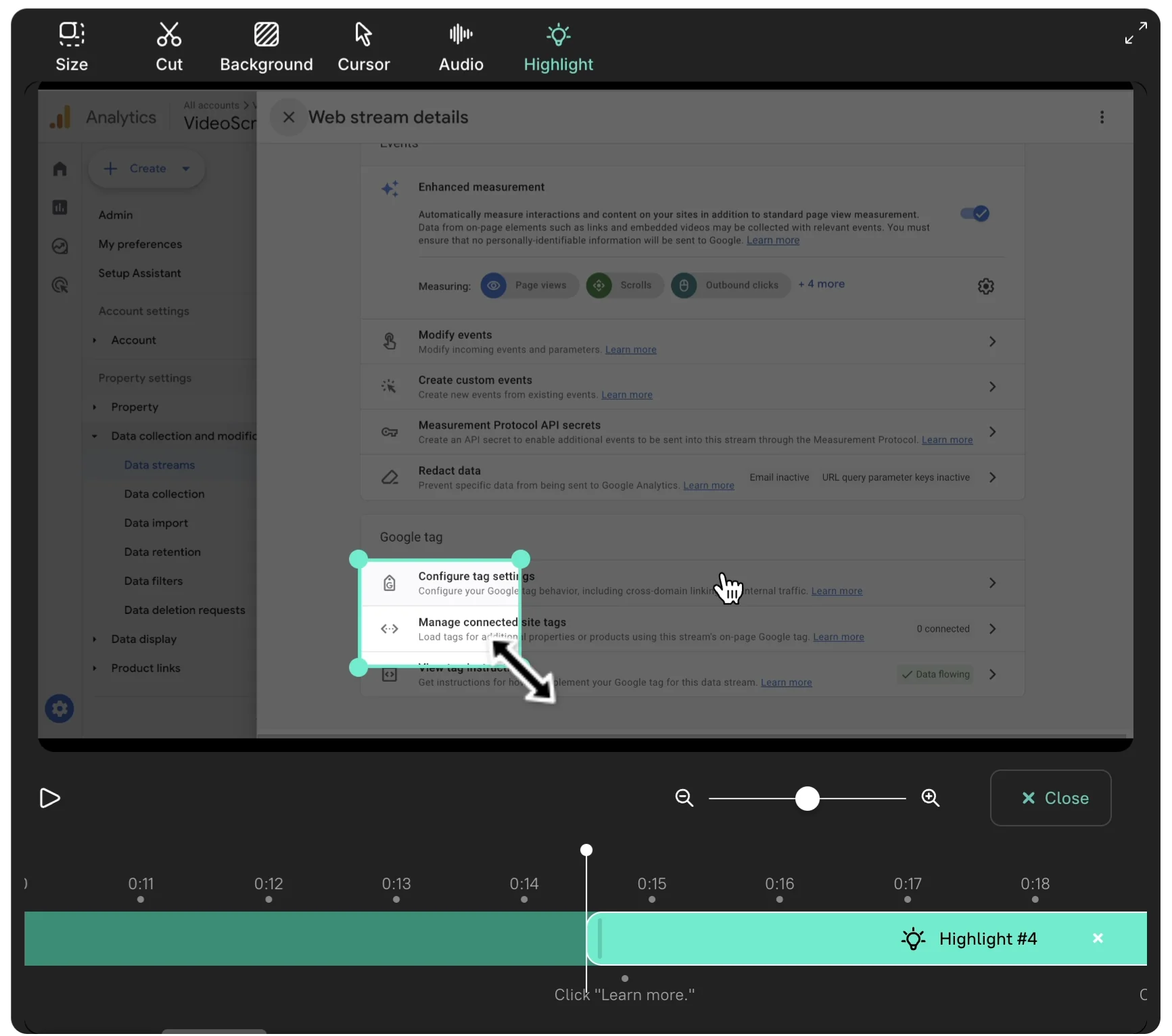Click the Scrolls chip
1172x1036 pixels.
coord(624,285)
